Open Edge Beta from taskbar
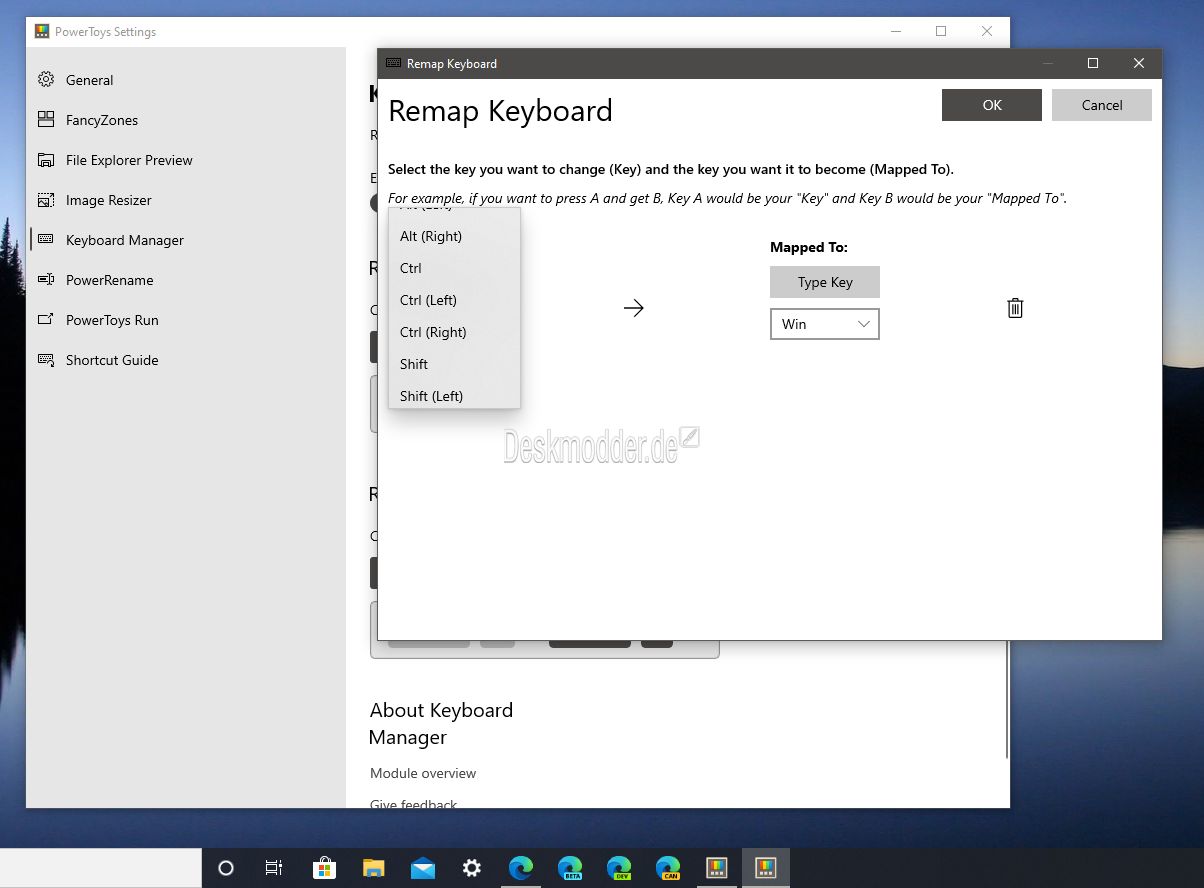 [x=570, y=868]
